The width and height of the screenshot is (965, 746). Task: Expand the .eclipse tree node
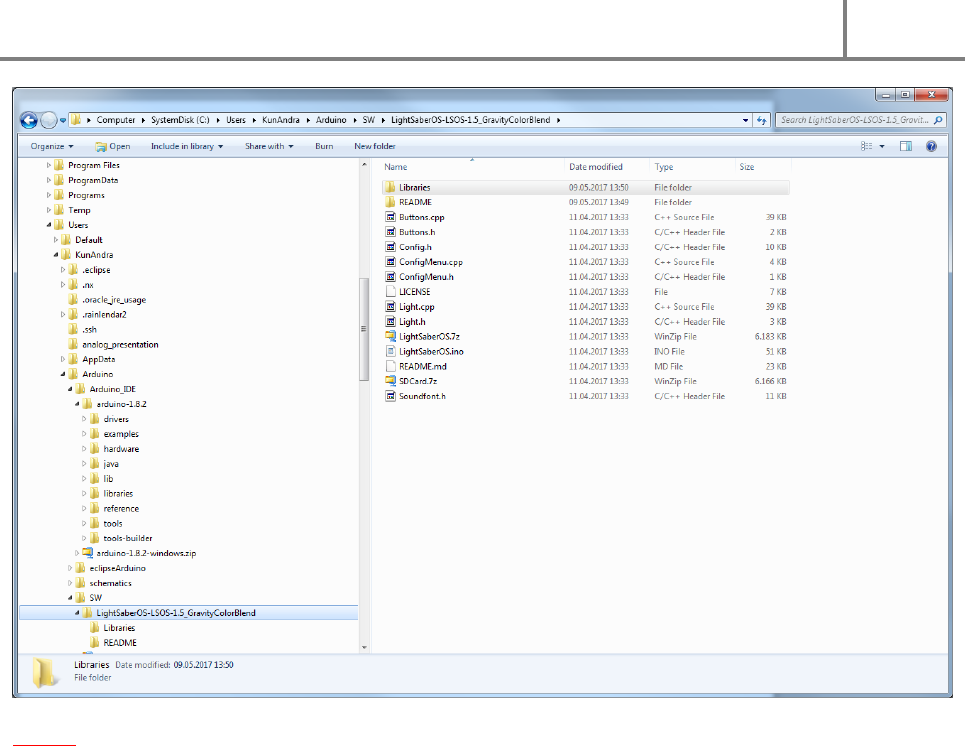point(63,270)
